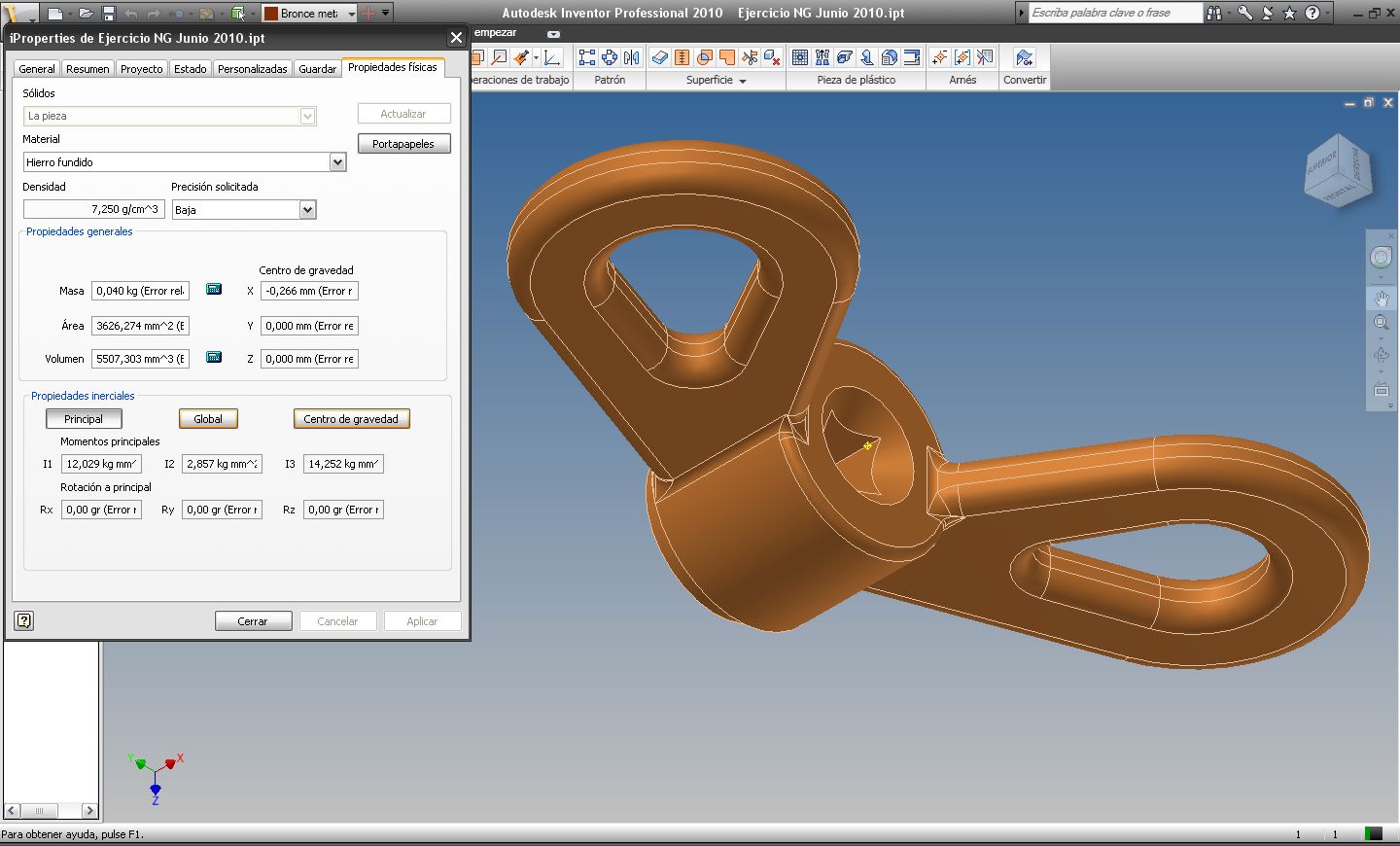
Task: Click the Convertir to sheet metal icon
Action: pyautogui.click(x=1024, y=57)
